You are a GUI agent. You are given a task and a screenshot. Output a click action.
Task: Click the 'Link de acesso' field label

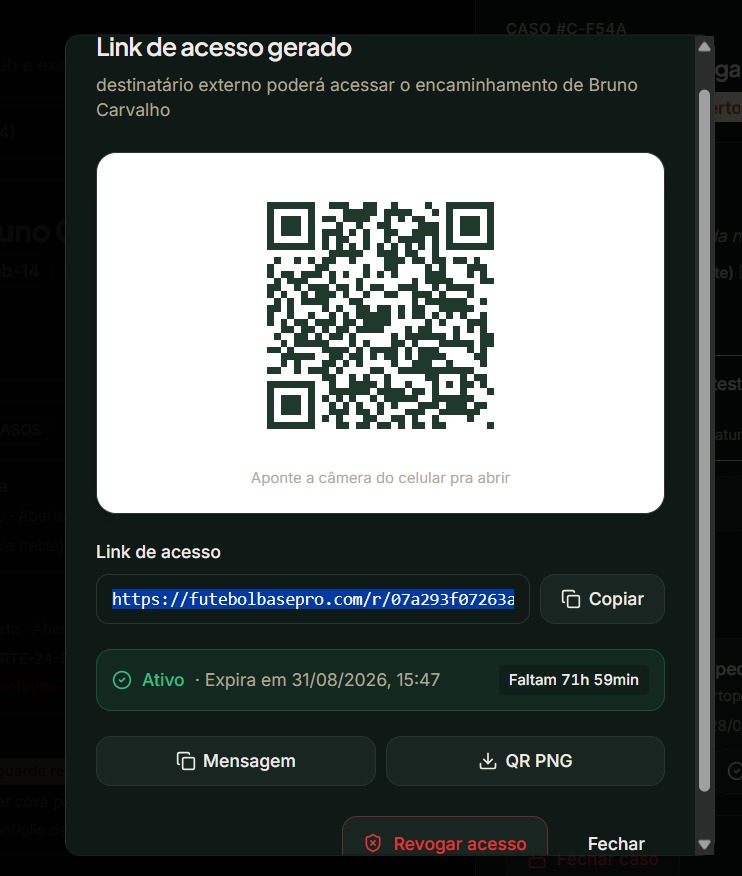[158, 552]
